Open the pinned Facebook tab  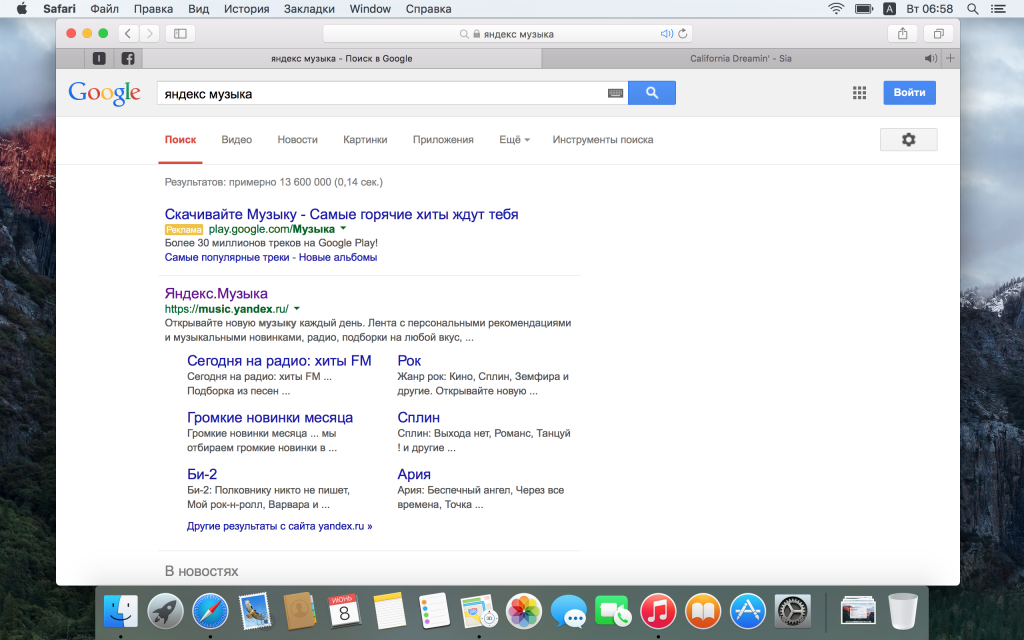[128, 58]
